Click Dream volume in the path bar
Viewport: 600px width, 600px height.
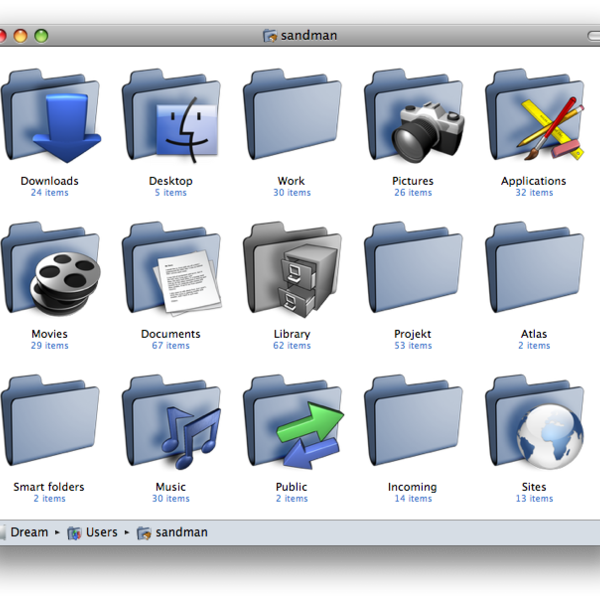(x=28, y=532)
